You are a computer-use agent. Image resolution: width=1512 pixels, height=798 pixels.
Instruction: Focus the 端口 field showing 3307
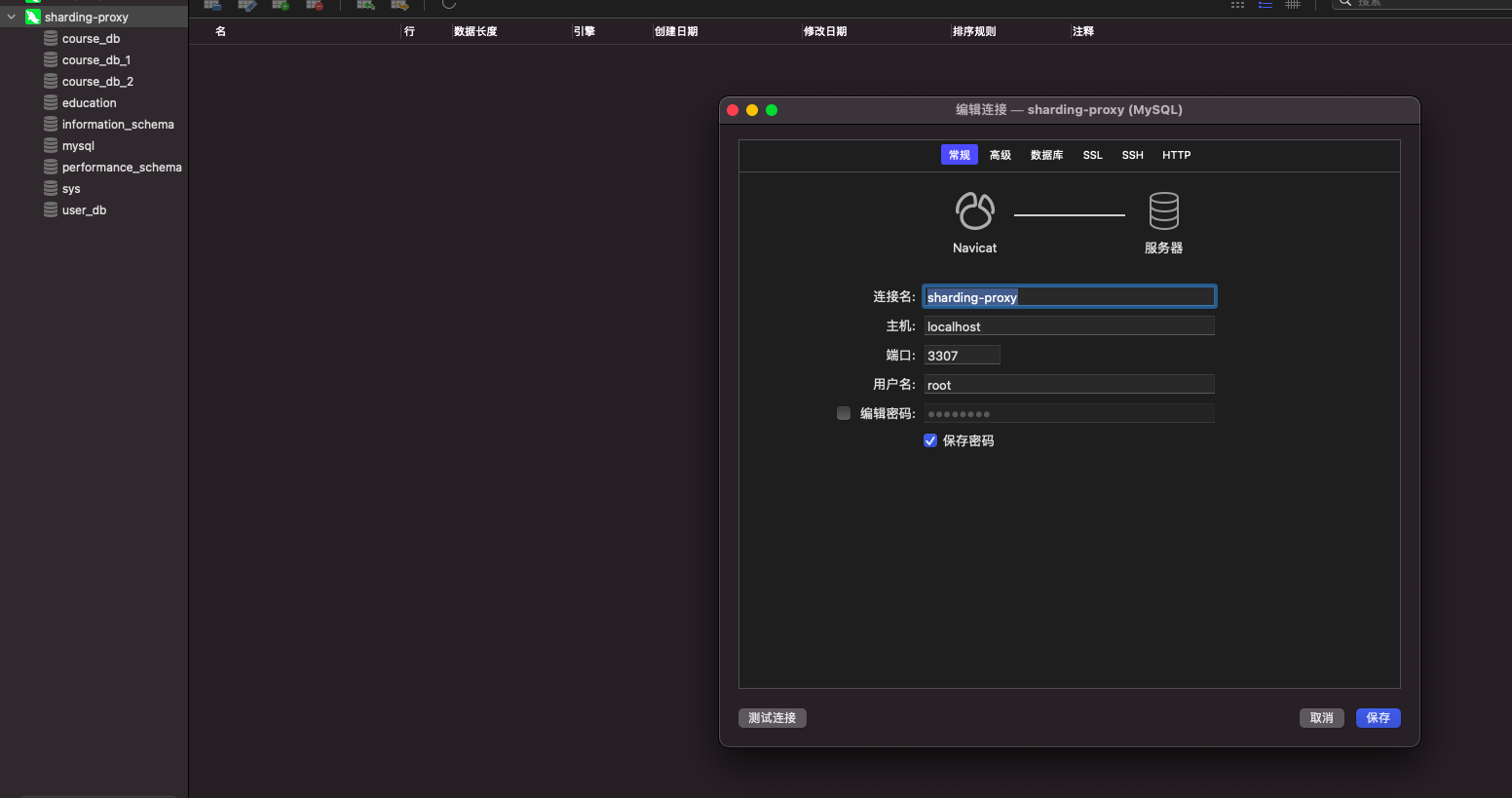tap(963, 355)
